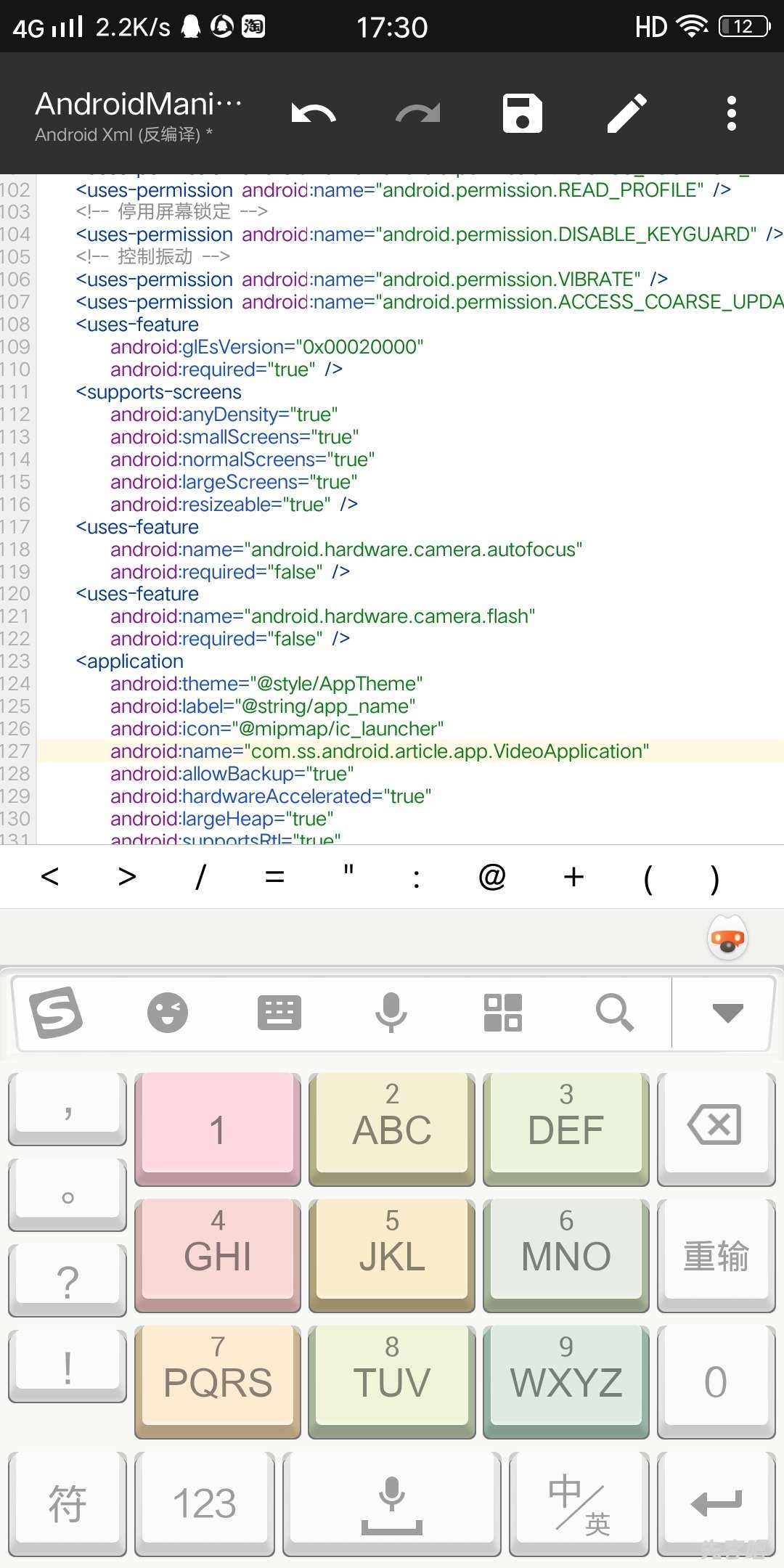The height and width of the screenshot is (1568, 784).
Task: Tap the redo arrow in toolbar
Action: 418,114
